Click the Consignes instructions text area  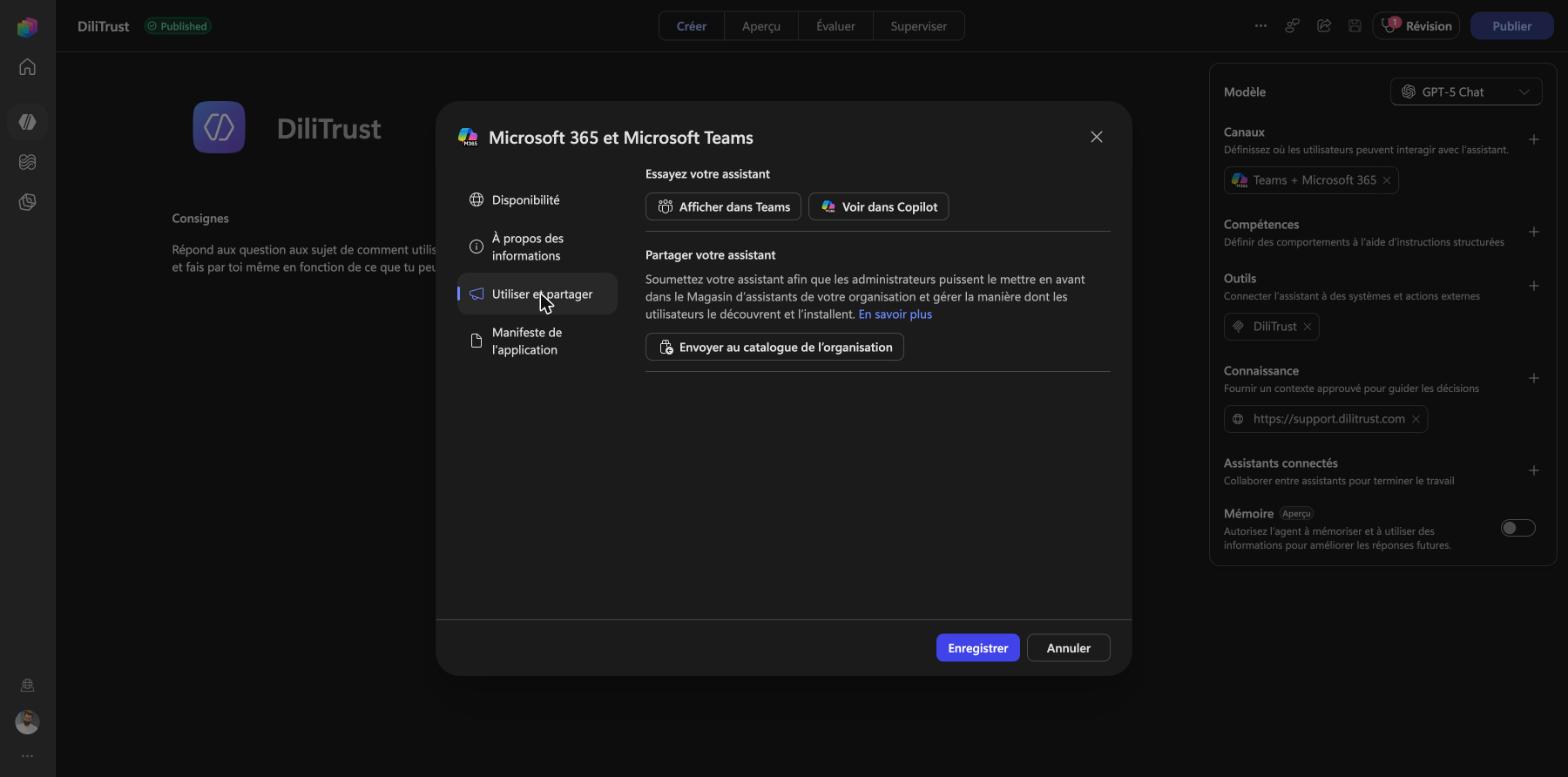click(x=304, y=258)
